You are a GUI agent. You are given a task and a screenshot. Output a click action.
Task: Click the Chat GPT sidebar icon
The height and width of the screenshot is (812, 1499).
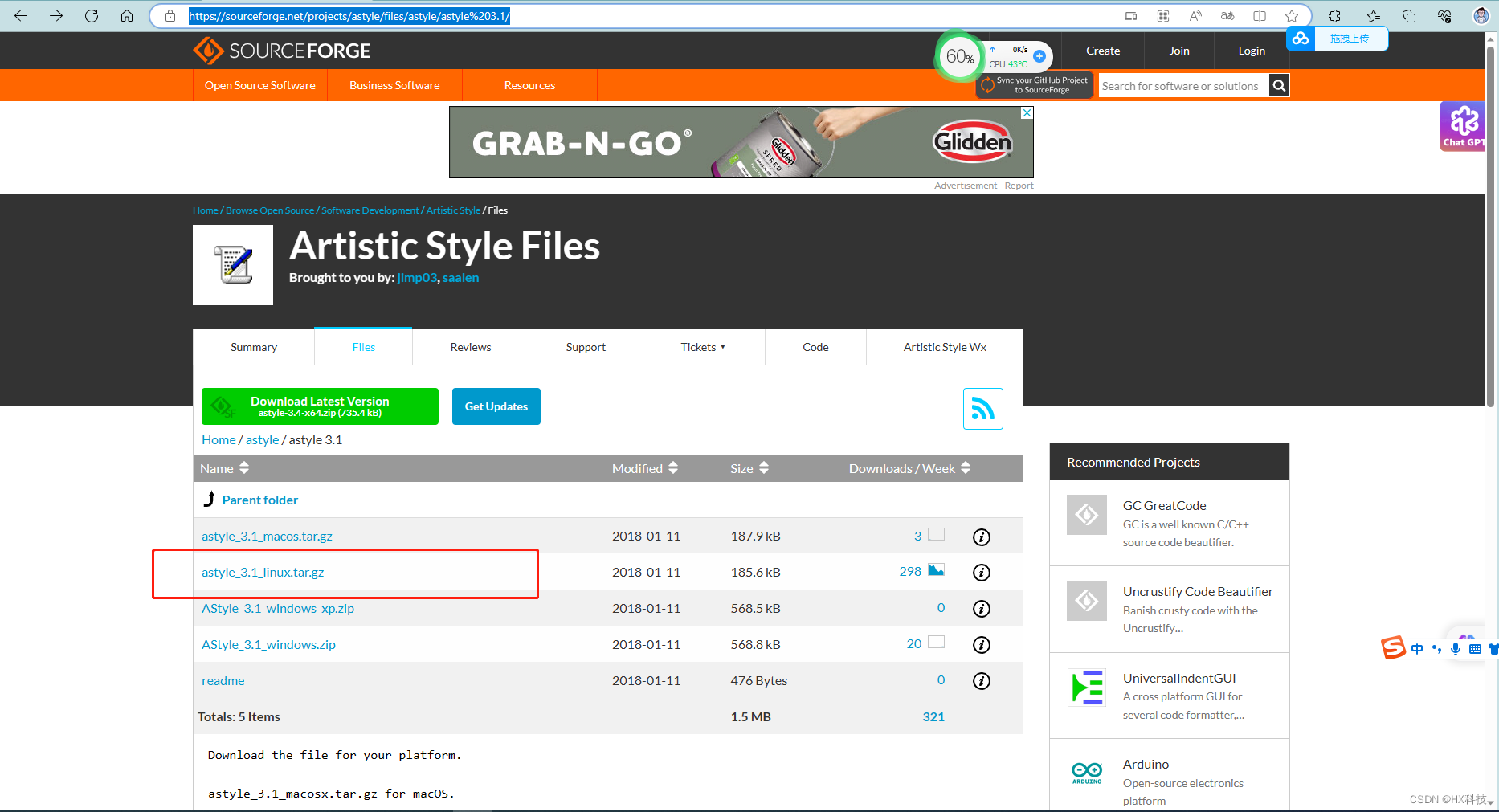1462,126
